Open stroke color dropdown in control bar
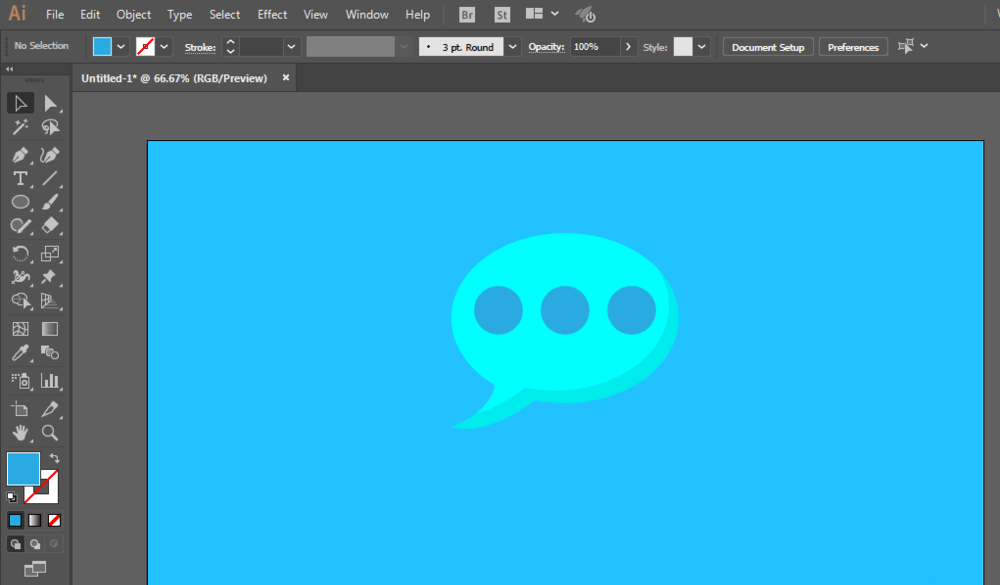 pos(164,47)
